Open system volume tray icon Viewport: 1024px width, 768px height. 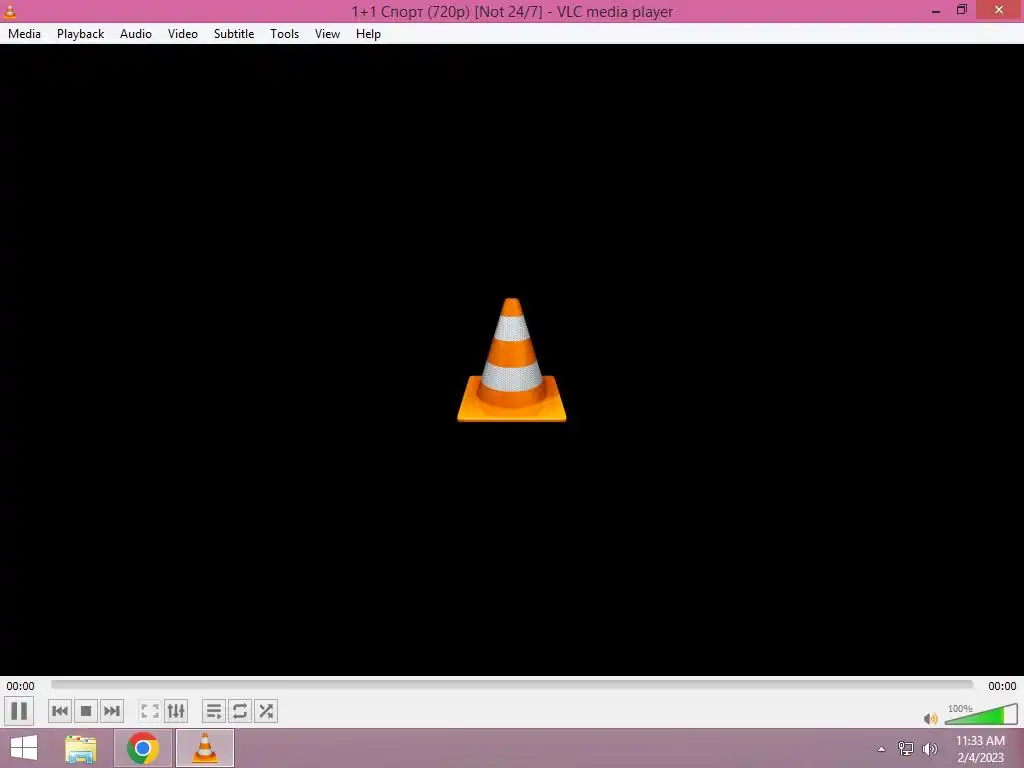coord(930,749)
